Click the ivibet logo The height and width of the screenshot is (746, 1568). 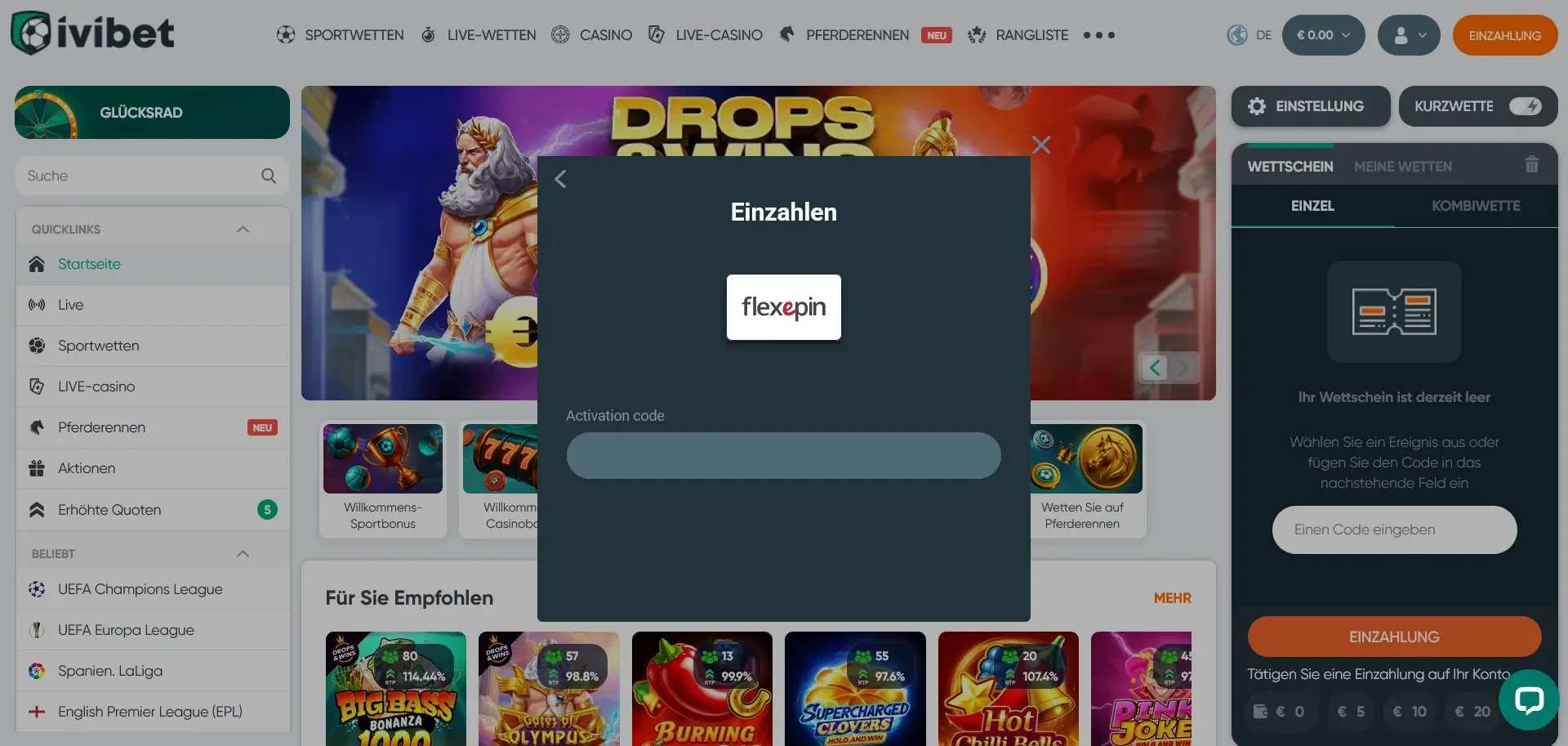coord(92,33)
